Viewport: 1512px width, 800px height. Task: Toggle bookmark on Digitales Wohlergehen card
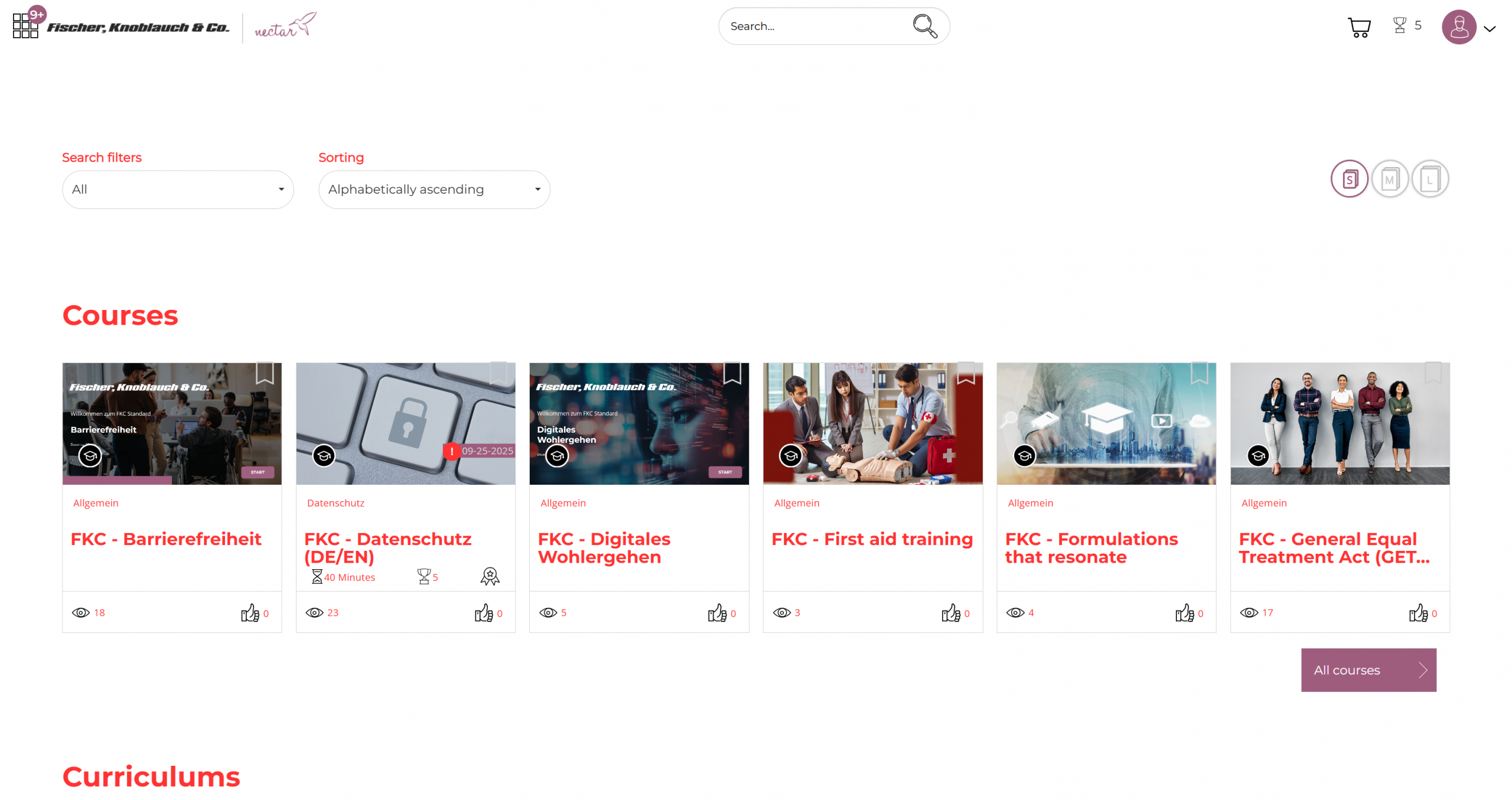click(x=732, y=373)
